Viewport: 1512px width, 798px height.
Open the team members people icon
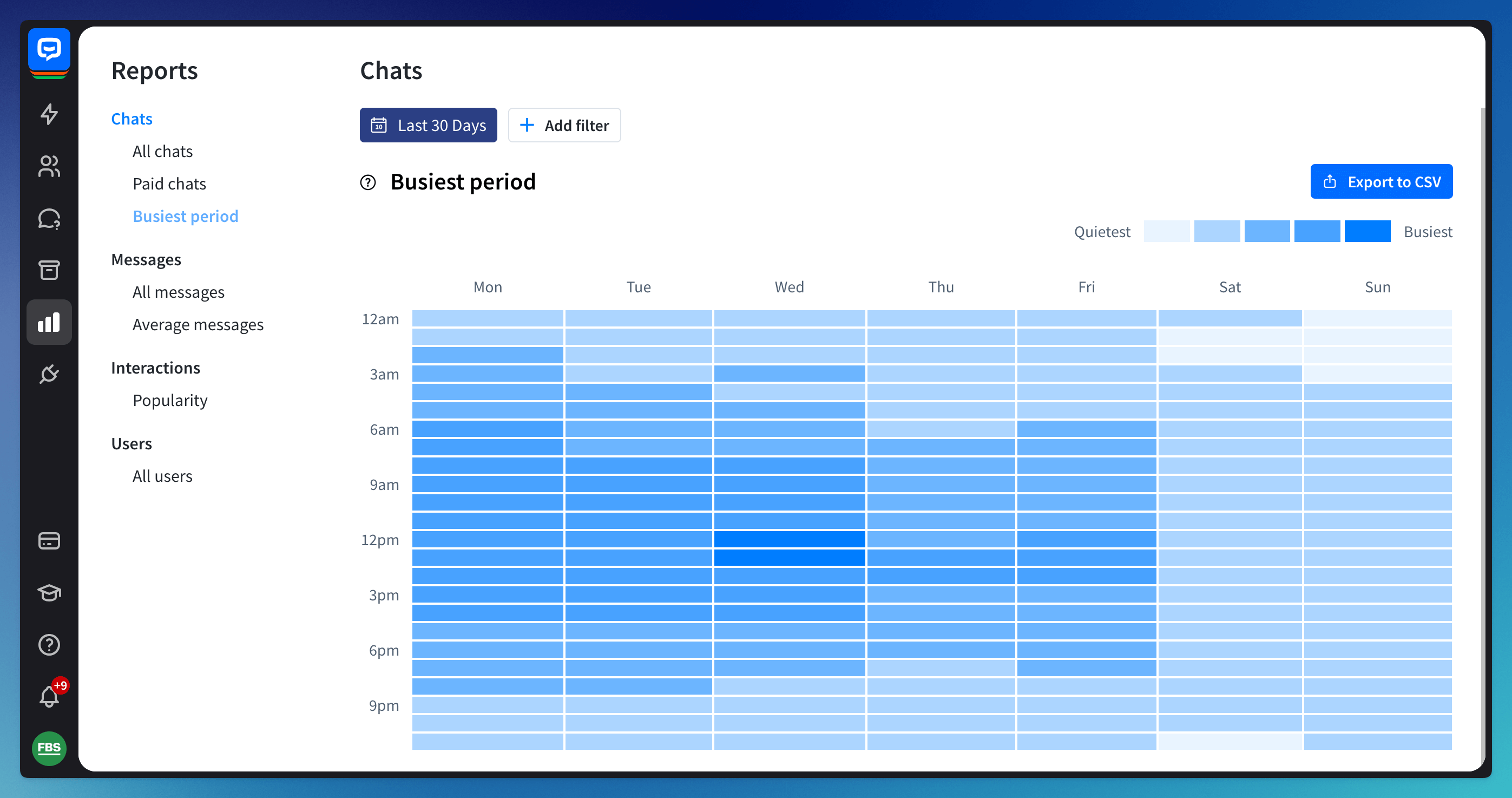coord(49,166)
